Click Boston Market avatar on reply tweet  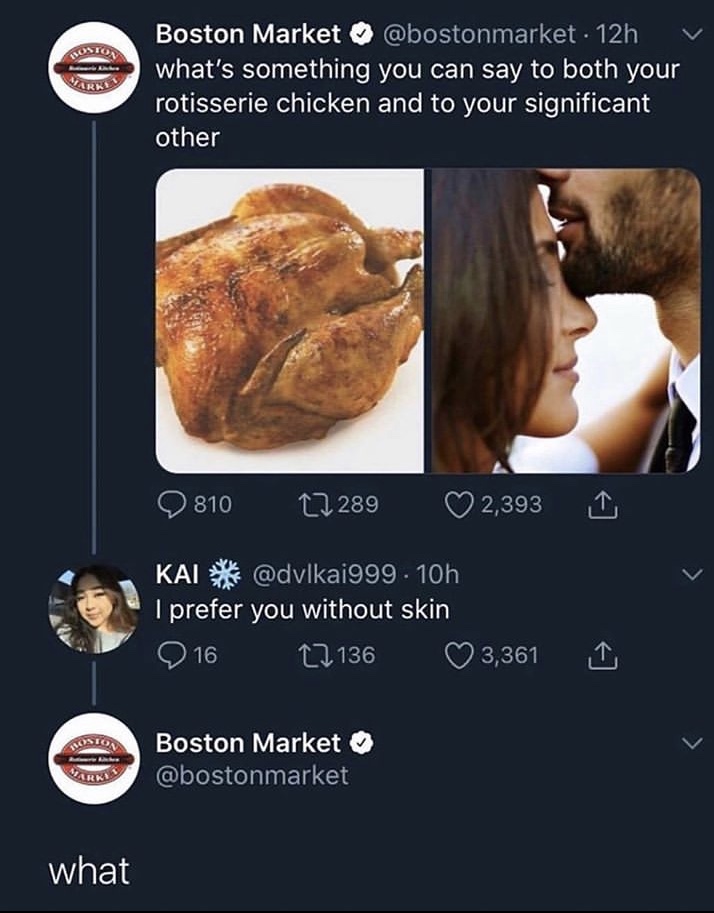coord(93,758)
